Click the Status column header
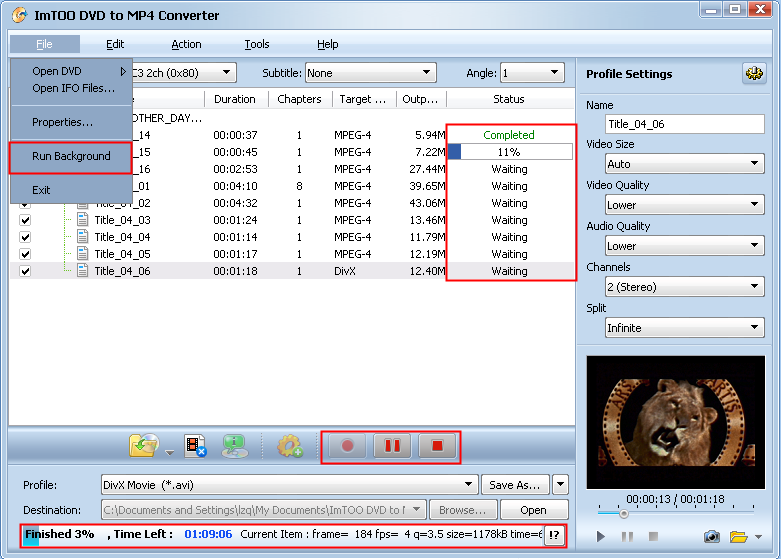This screenshot has width=781, height=559. click(x=509, y=99)
